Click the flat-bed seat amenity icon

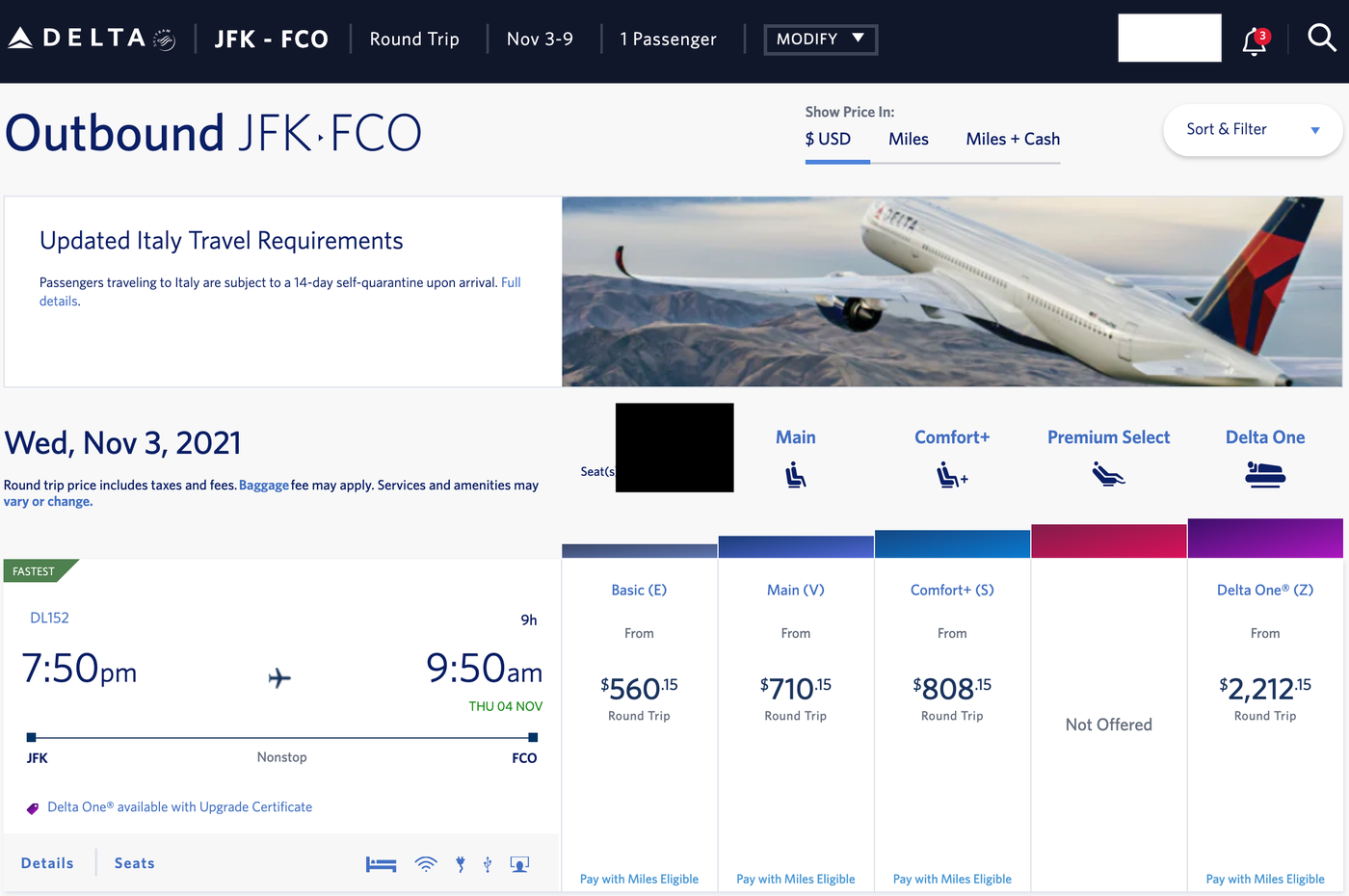click(381, 863)
